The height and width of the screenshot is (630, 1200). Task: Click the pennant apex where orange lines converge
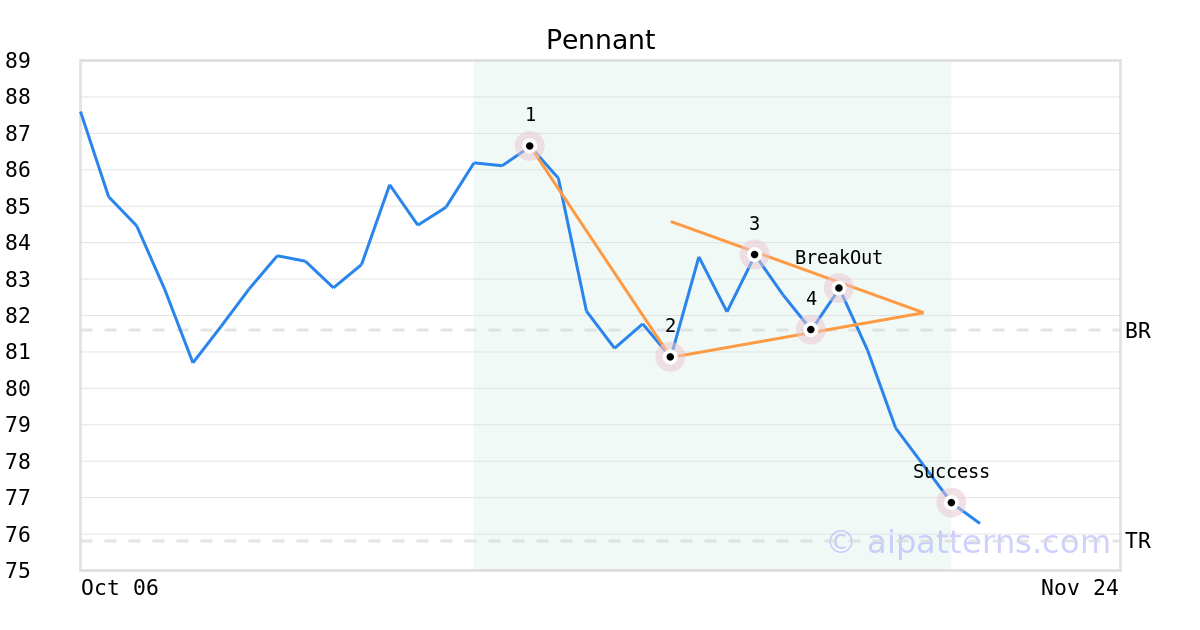coord(922,313)
